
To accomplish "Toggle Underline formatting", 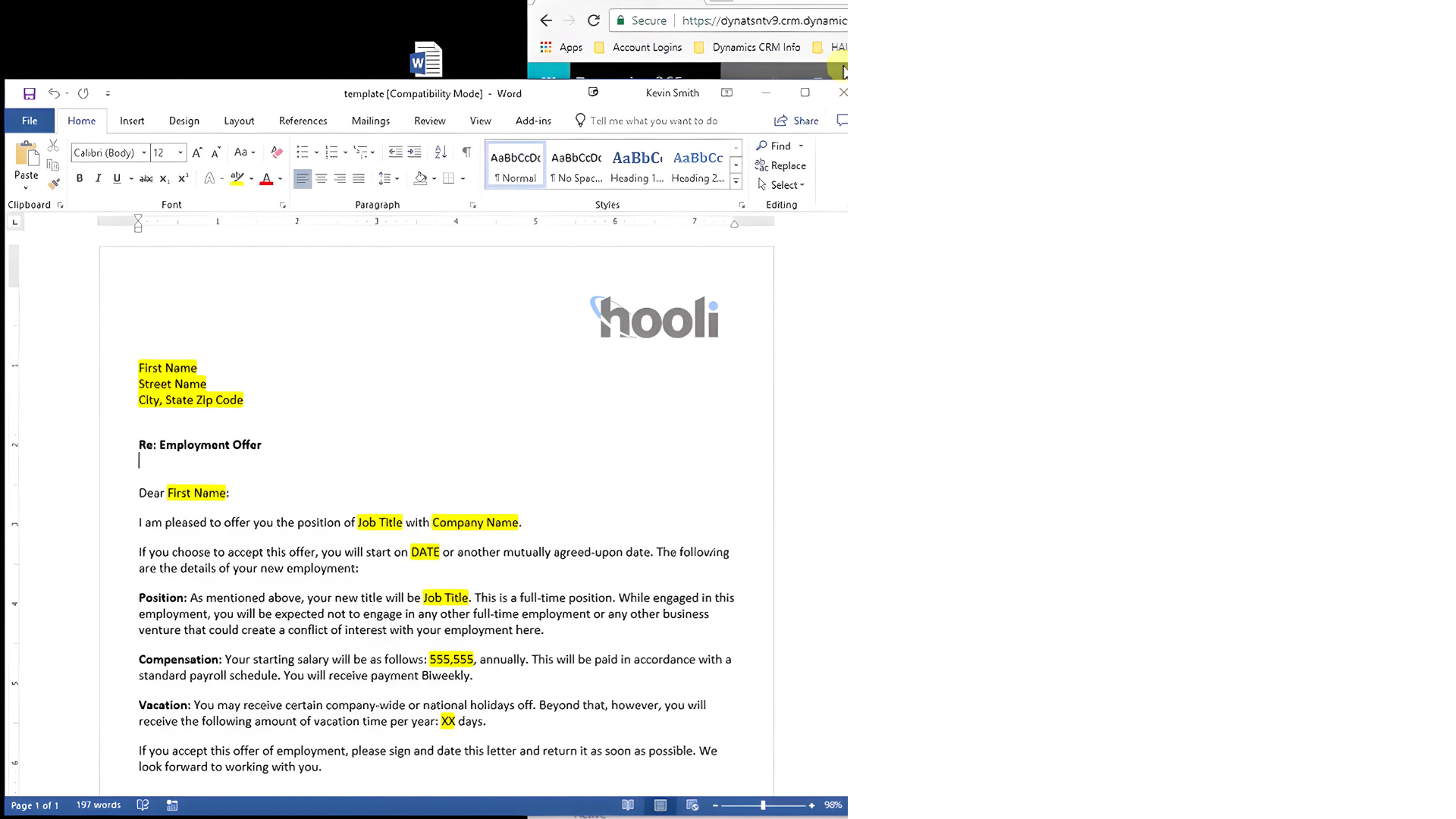I will point(117,178).
